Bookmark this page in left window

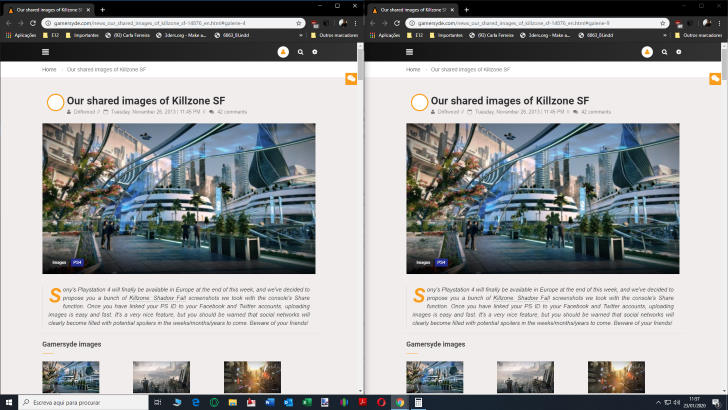(x=299, y=23)
